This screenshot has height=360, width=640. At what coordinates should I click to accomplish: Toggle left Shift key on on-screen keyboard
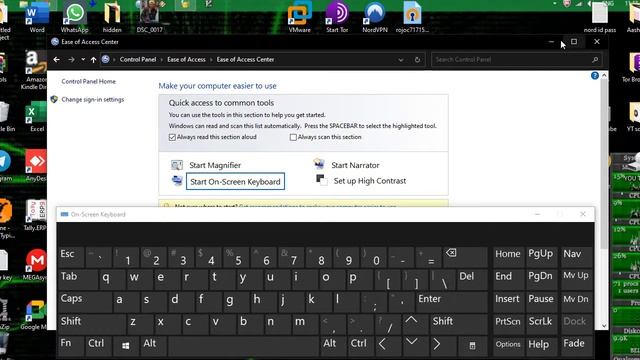coord(92,324)
